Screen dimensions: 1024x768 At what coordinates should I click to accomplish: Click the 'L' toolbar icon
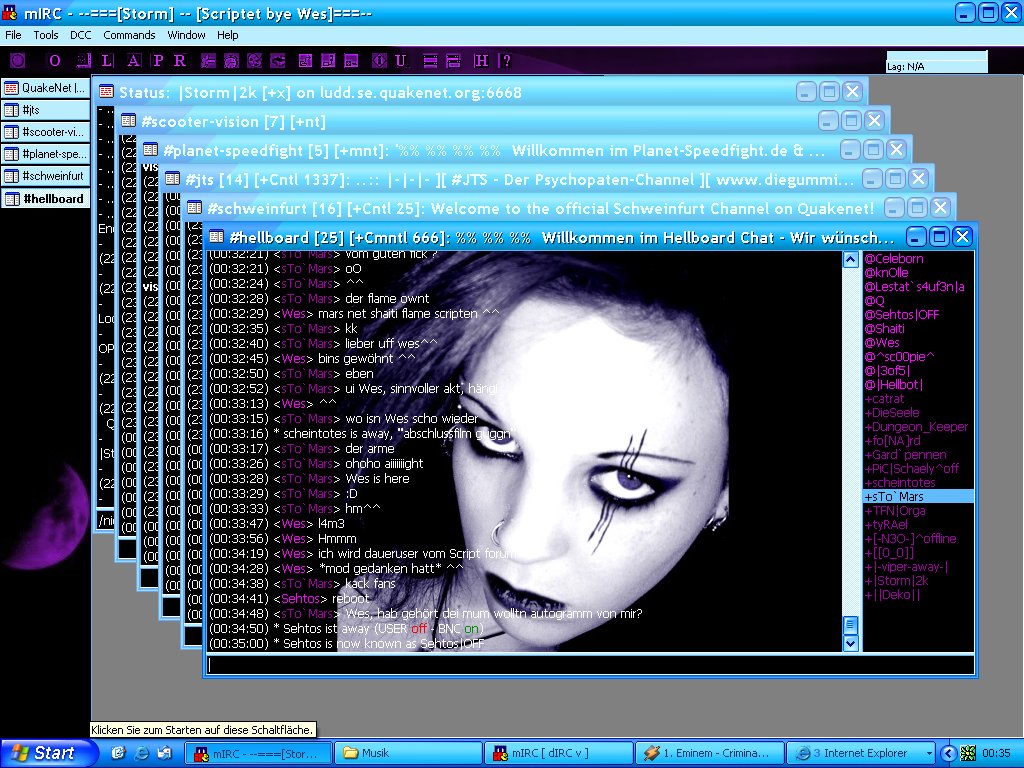tap(106, 61)
